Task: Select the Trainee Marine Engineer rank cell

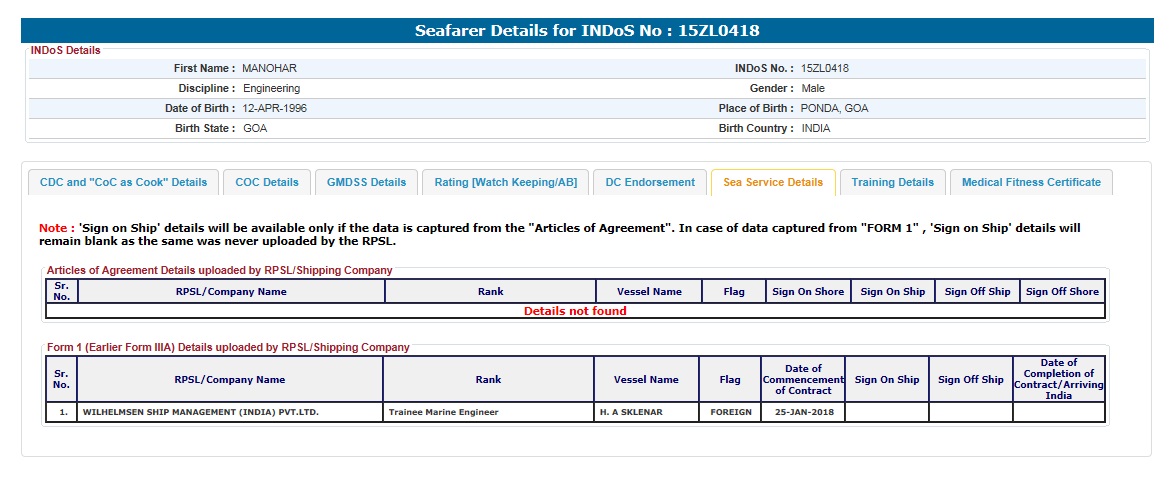Action: [443, 412]
